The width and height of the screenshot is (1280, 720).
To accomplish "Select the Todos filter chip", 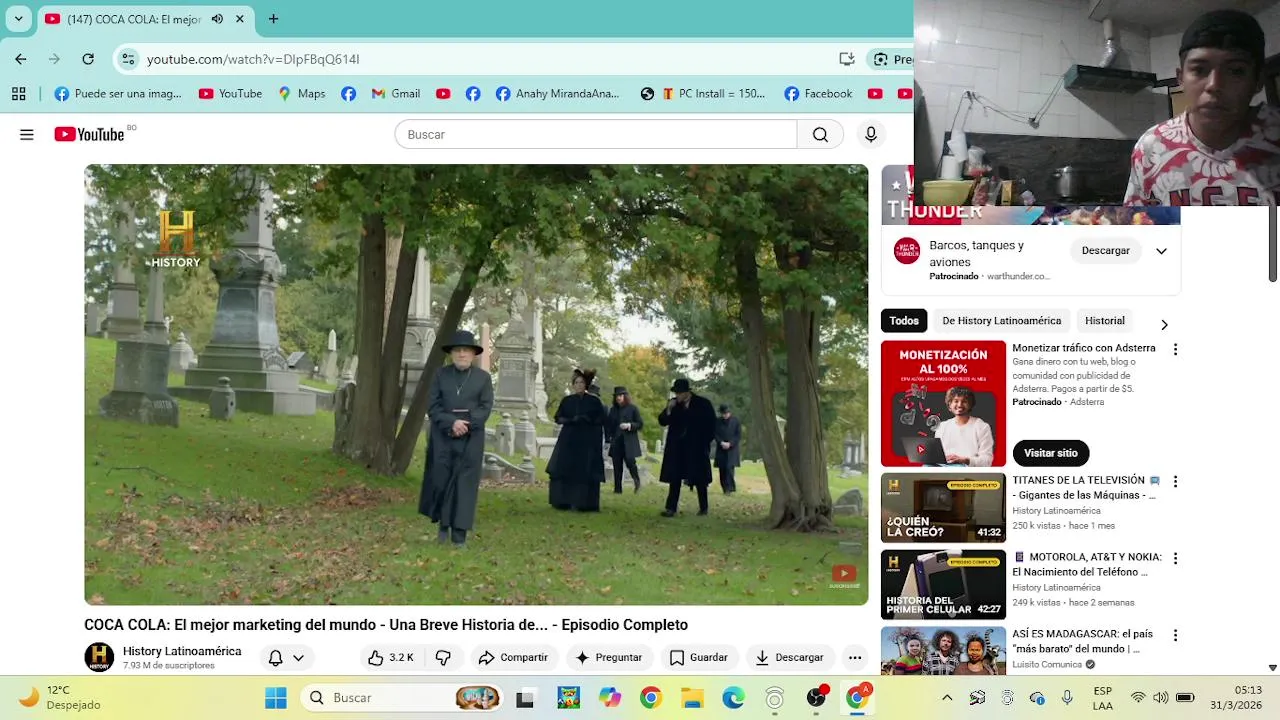I will [x=904, y=321].
